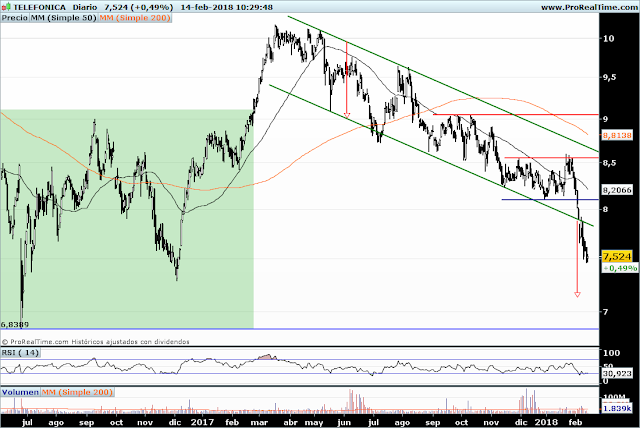Click the RSI value tag 30,923
Screen dimensions: 640x428
click(617, 373)
